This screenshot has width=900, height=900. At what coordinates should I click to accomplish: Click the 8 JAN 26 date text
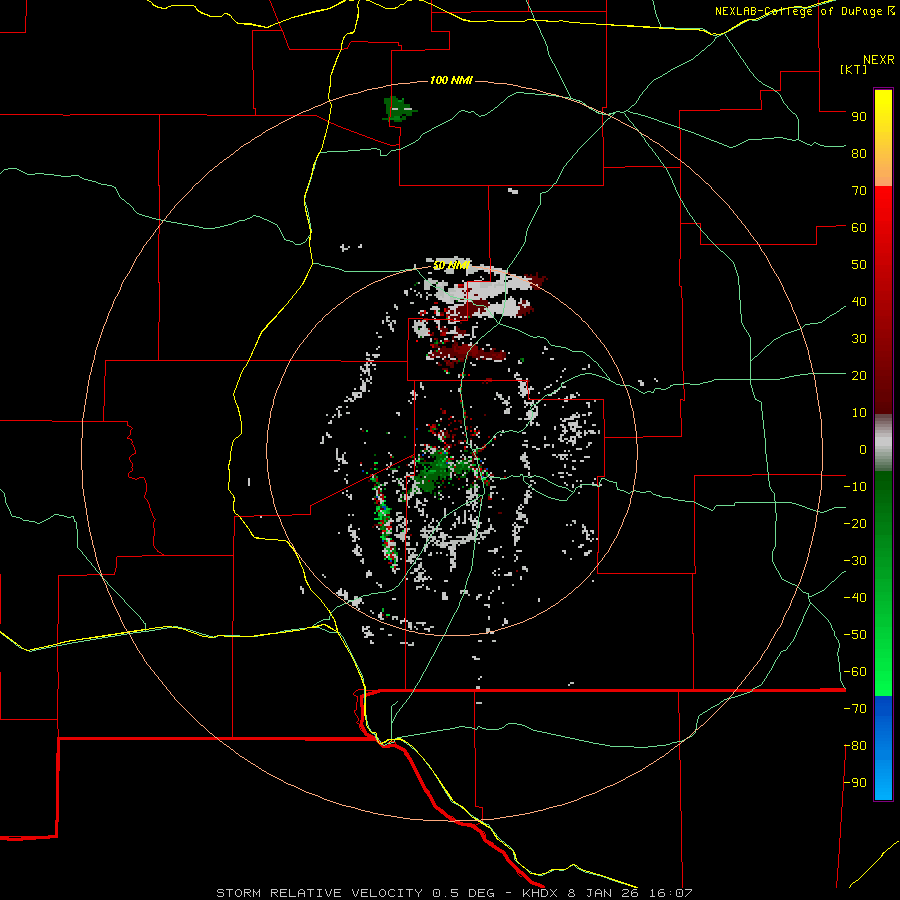603,893
